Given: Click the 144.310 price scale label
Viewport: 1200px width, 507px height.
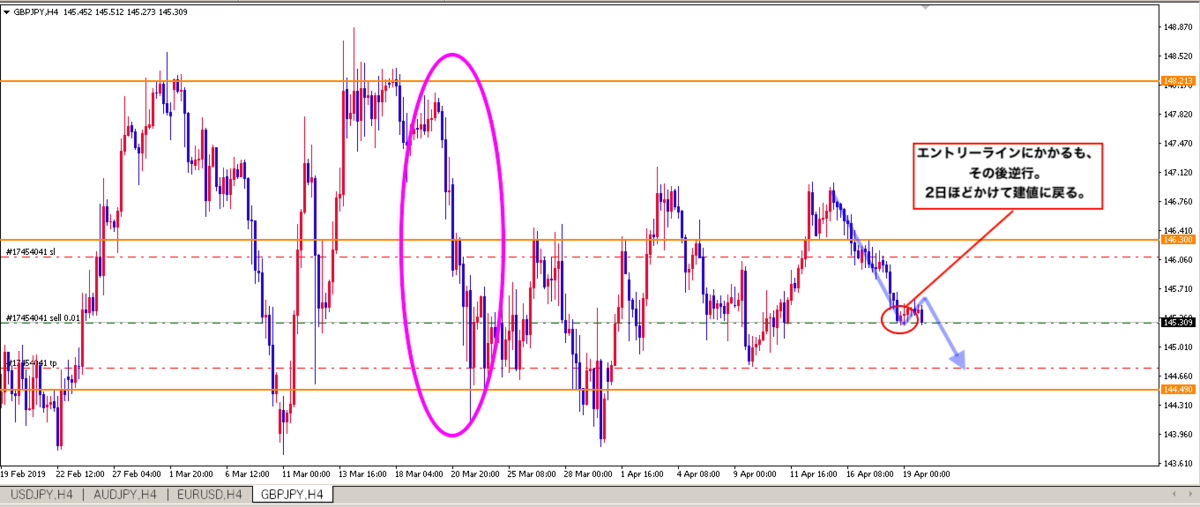Looking at the screenshot, I should 1176,405.
